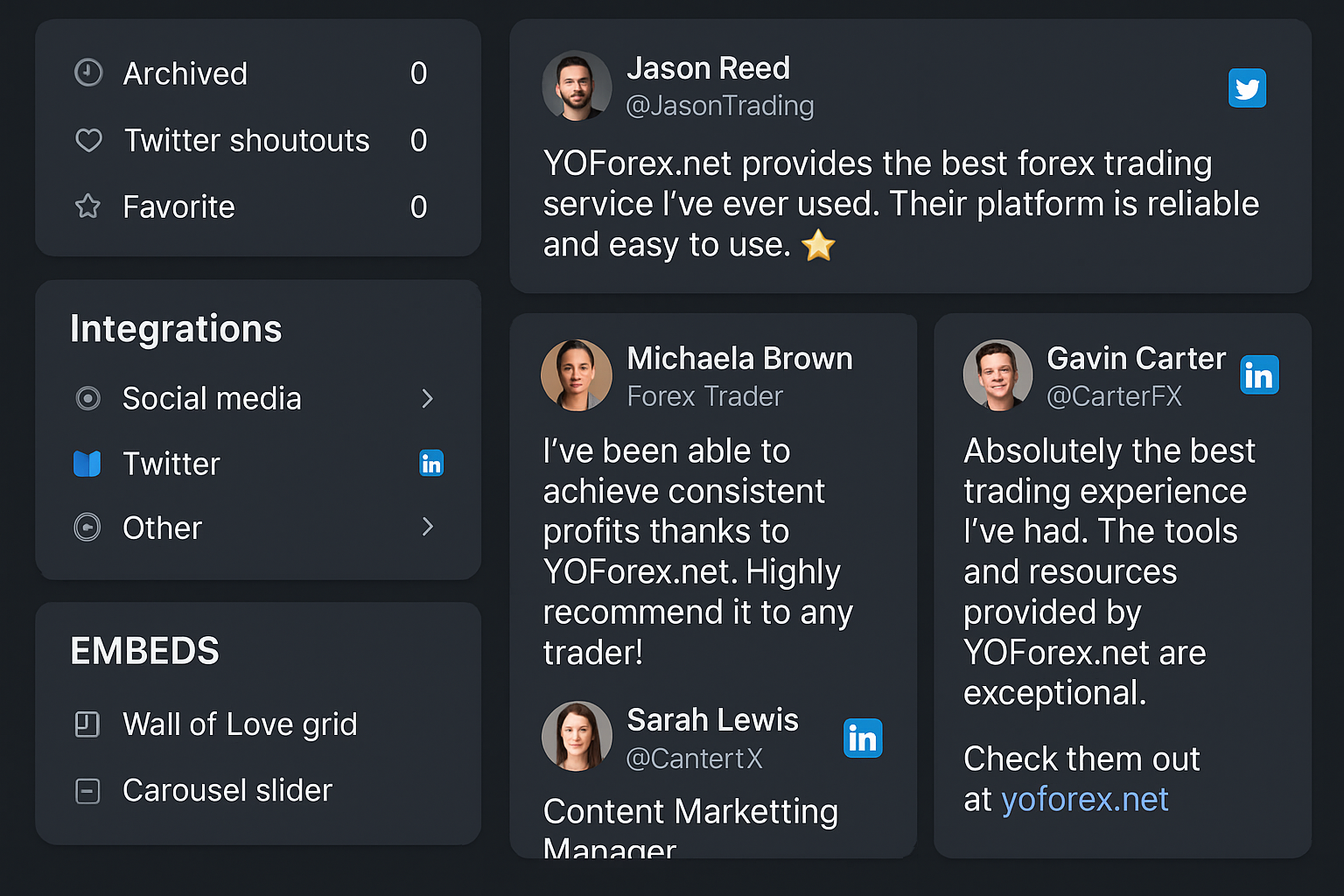1344x896 pixels.
Task: Click the Twitter bird icon on Jason Reed's testimonial
Action: (x=1247, y=87)
